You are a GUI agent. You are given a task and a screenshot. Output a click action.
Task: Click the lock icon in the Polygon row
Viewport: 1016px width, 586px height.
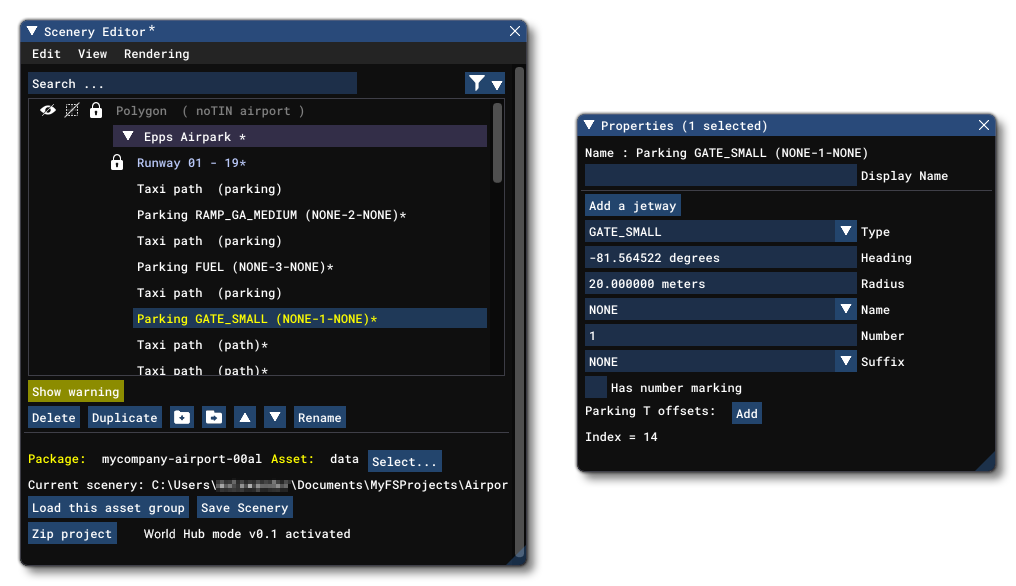(96, 111)
